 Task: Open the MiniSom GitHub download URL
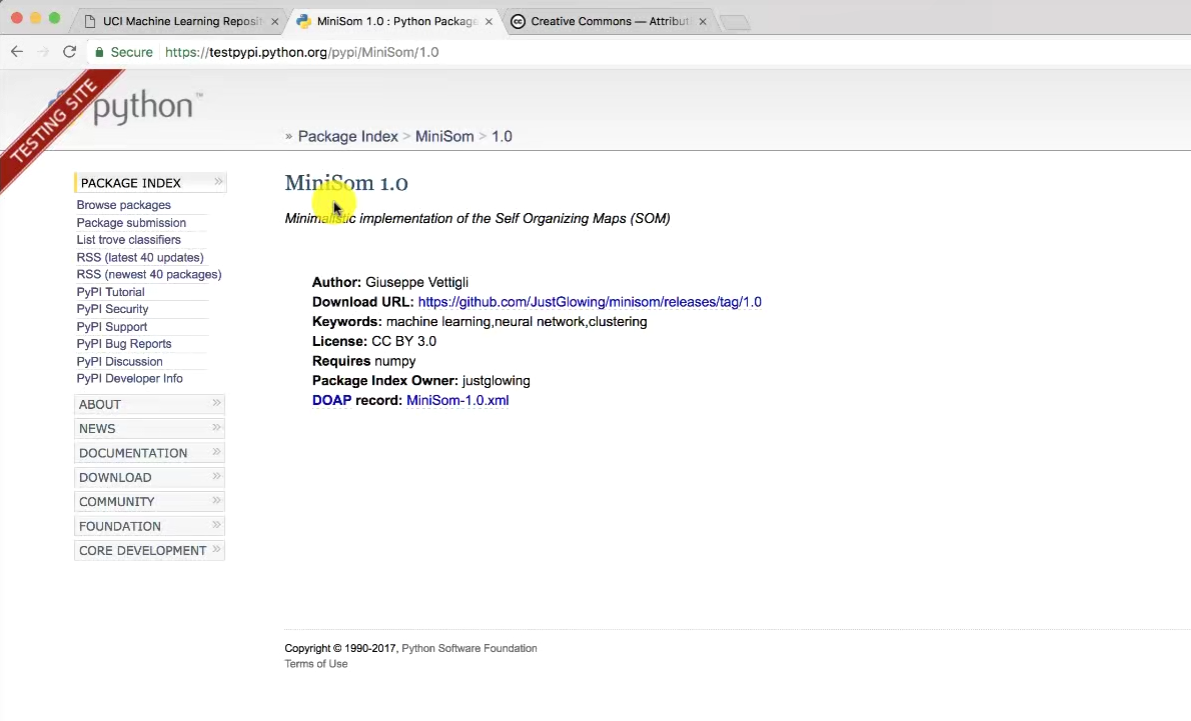pyautogui.click(x=589, y=302)
